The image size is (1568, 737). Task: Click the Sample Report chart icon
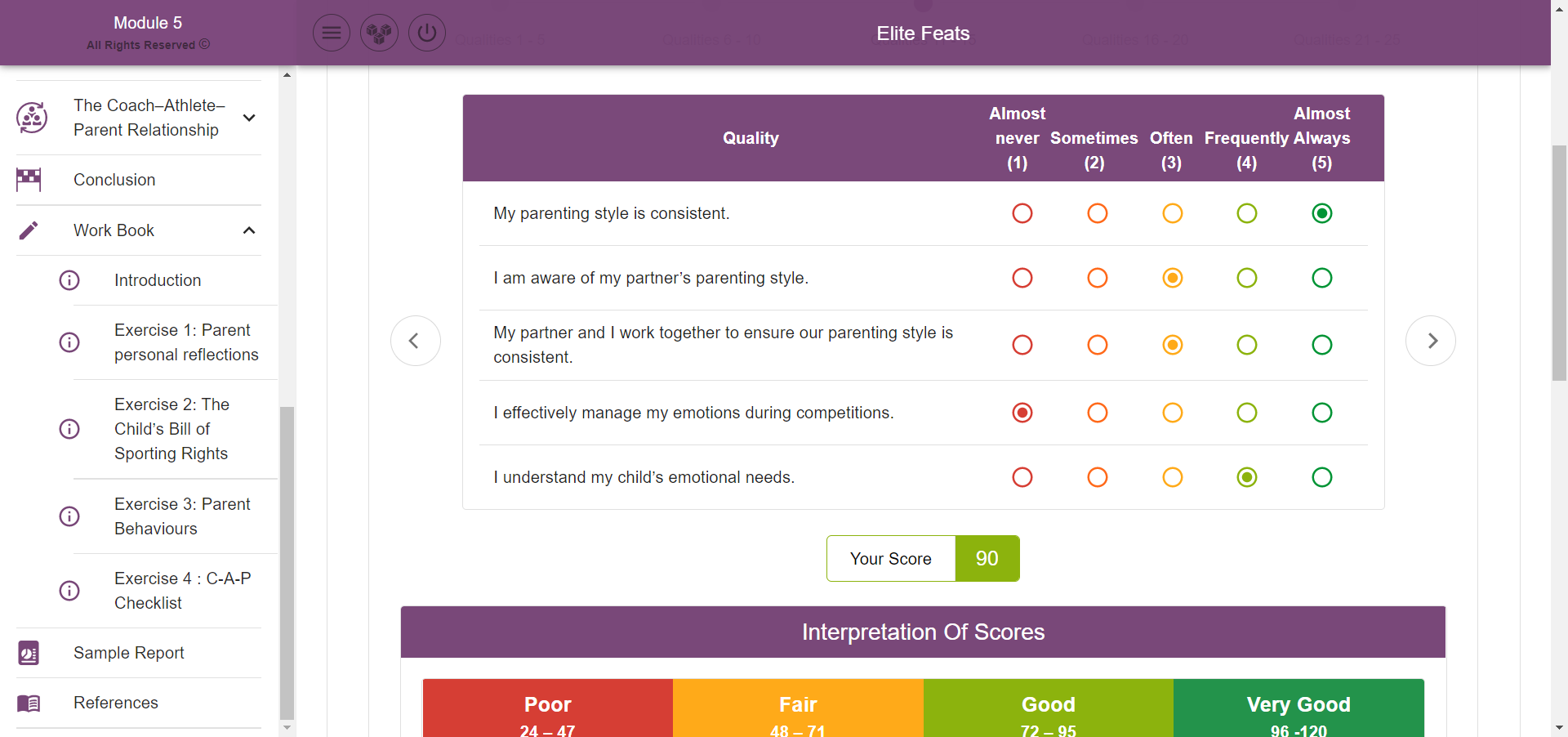[x=29, y=653]
